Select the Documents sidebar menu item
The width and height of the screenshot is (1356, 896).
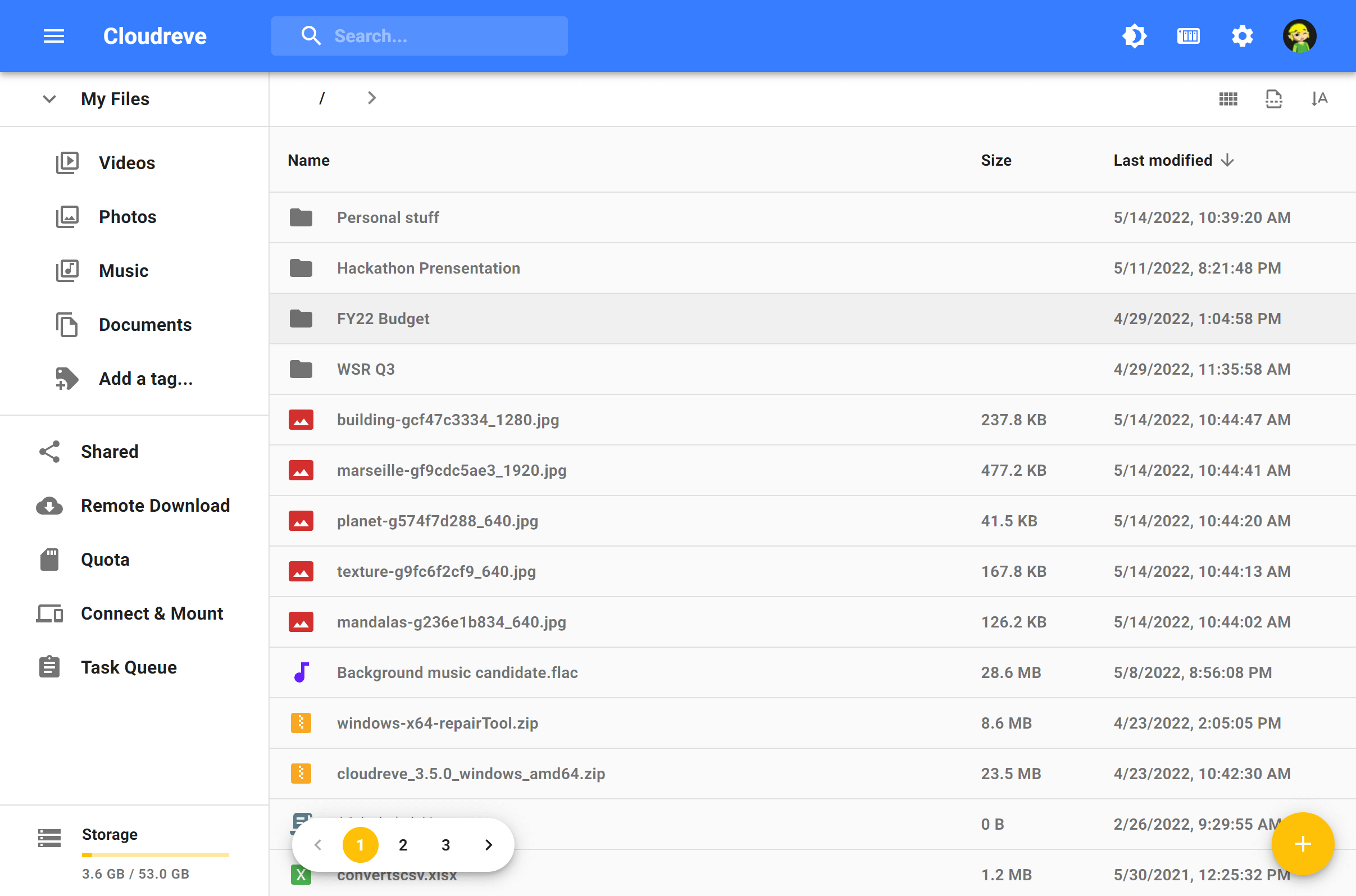145,324
